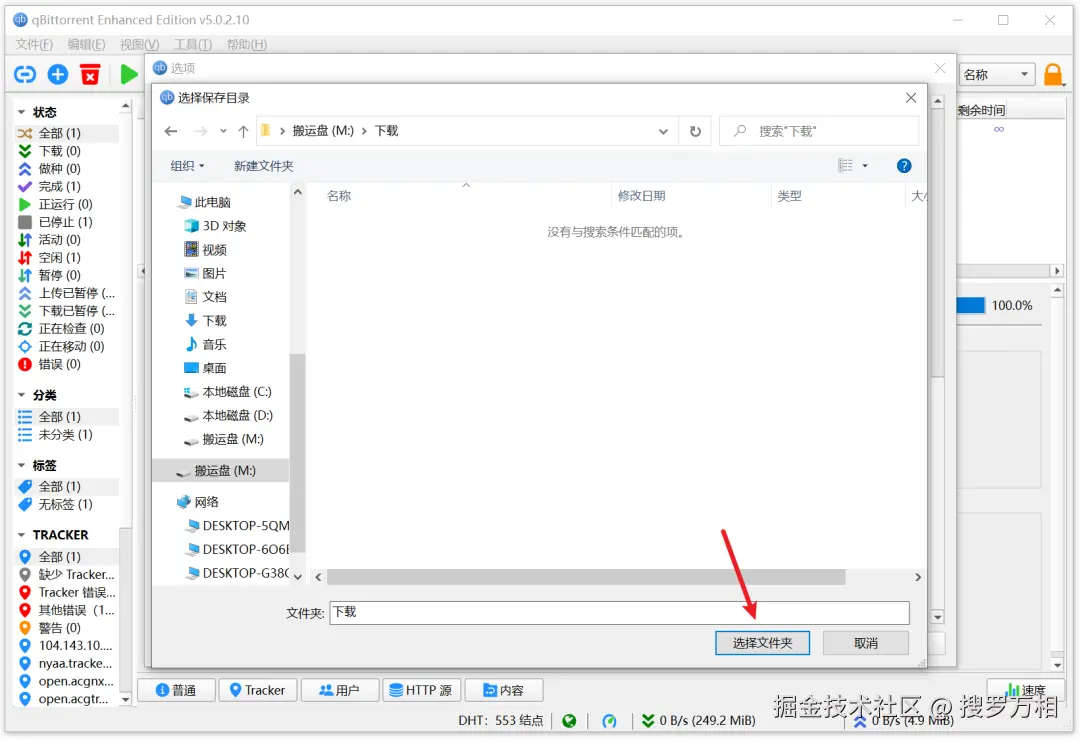Select 本地磁盘 (D:) drive
The image size is (1080, 742).
click(x=228, y=415)
